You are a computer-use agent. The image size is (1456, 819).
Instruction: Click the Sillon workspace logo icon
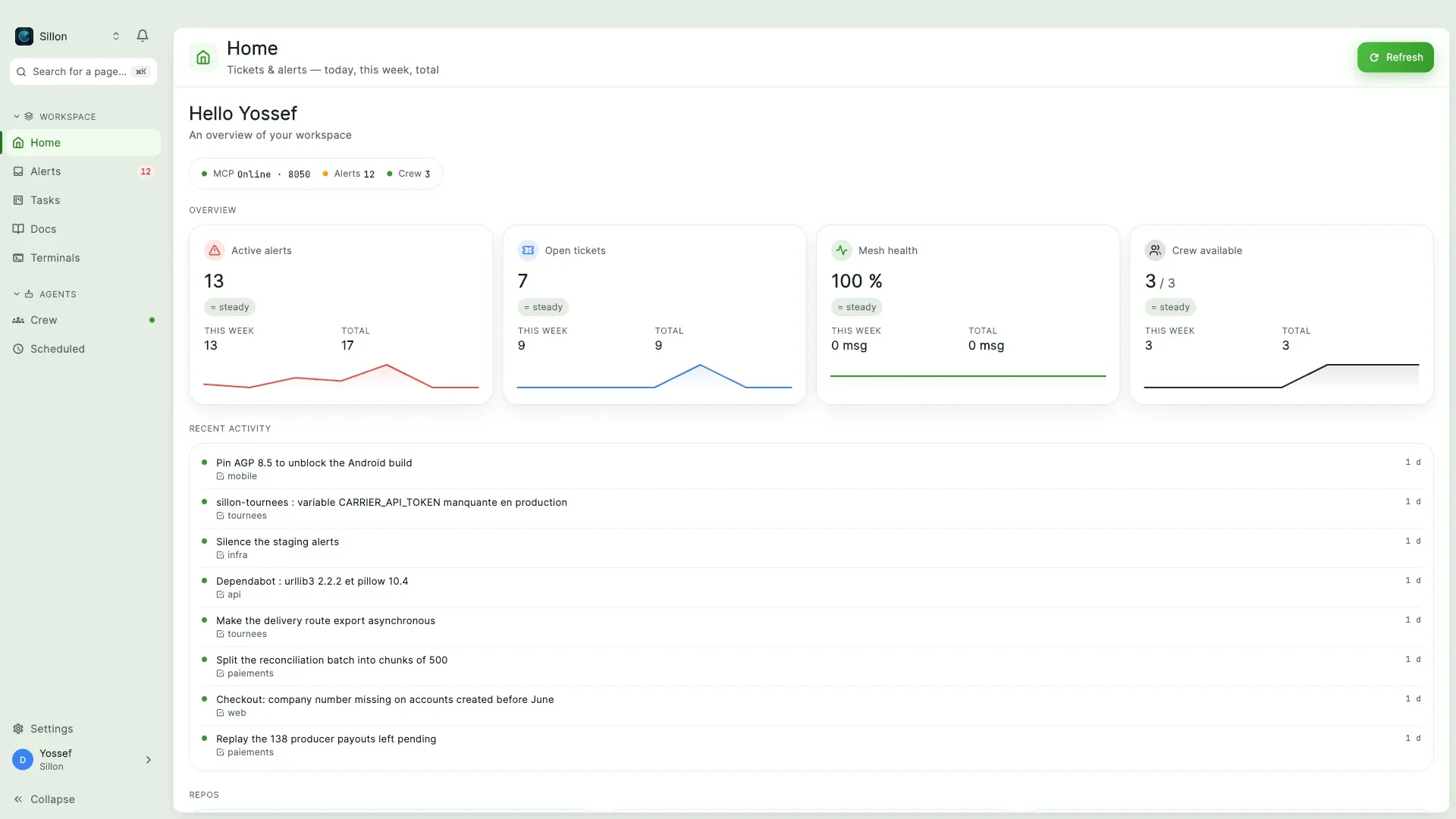coord(24,36)
